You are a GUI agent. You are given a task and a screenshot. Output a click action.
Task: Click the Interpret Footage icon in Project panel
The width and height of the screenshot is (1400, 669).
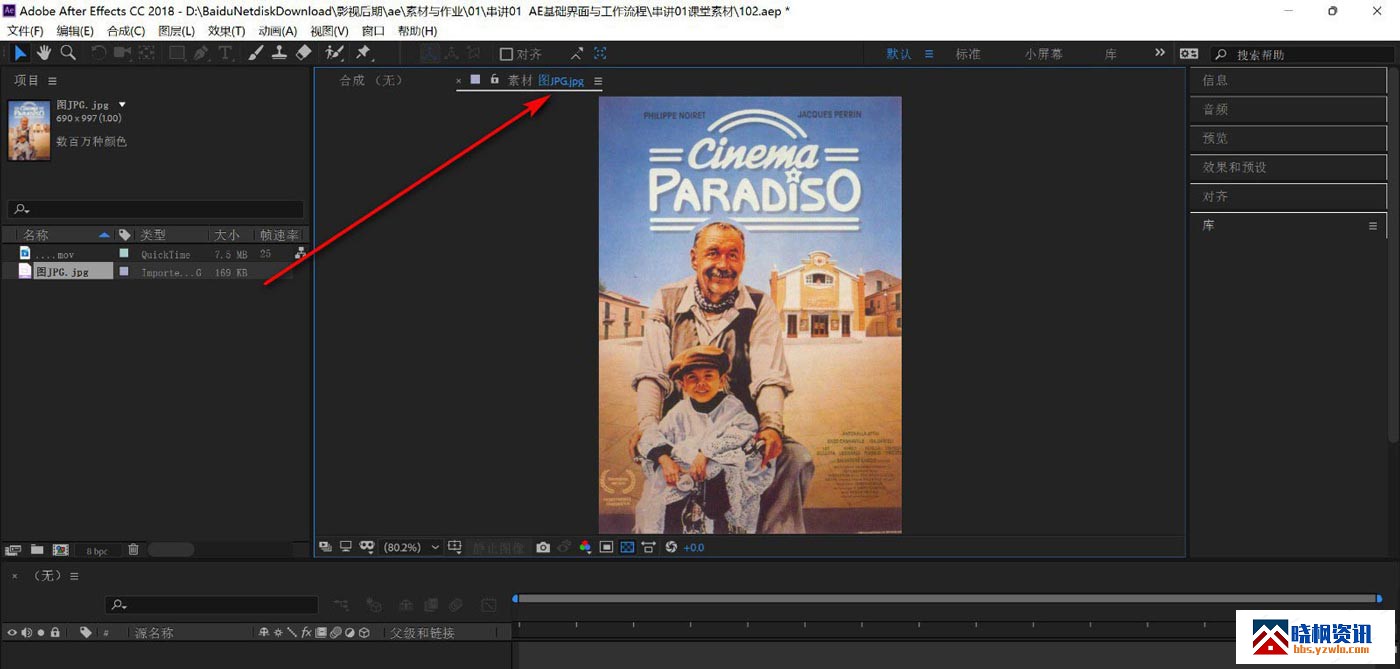(x=14, y=549)
